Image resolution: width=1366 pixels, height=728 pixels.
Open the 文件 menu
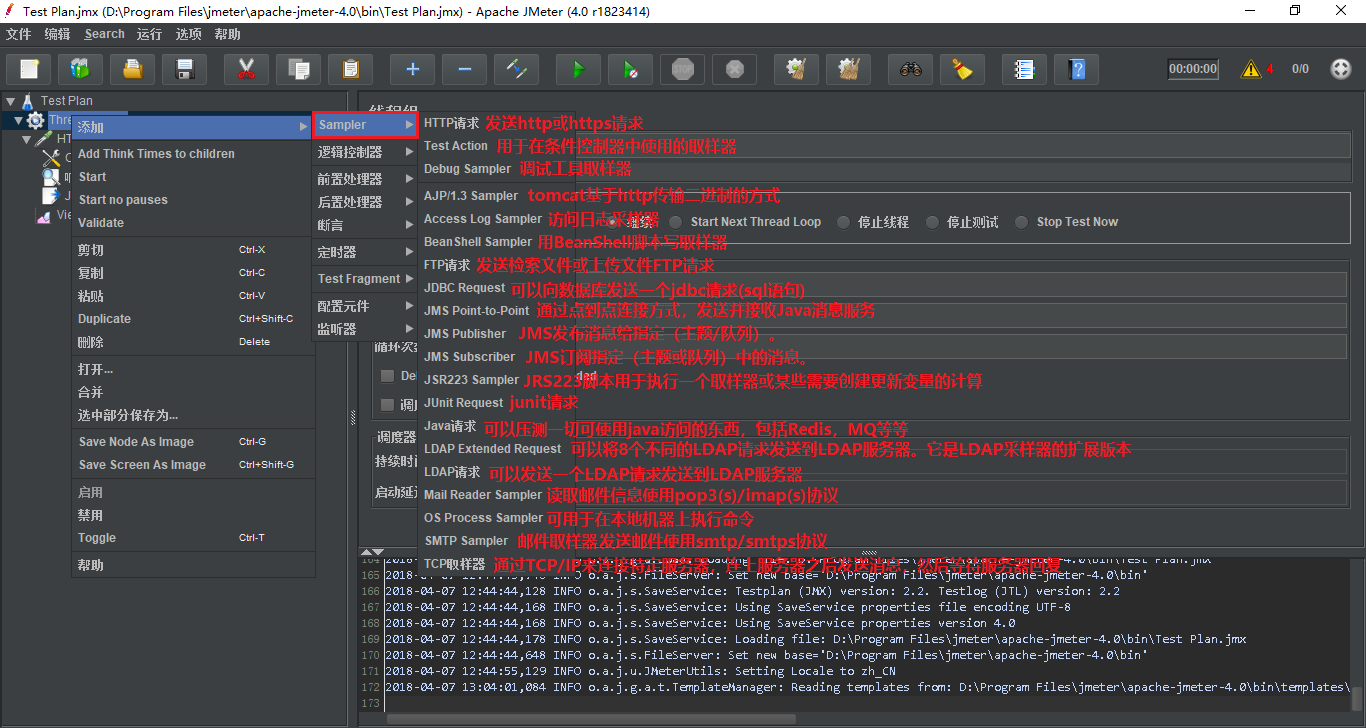click(x=18, y=34)
